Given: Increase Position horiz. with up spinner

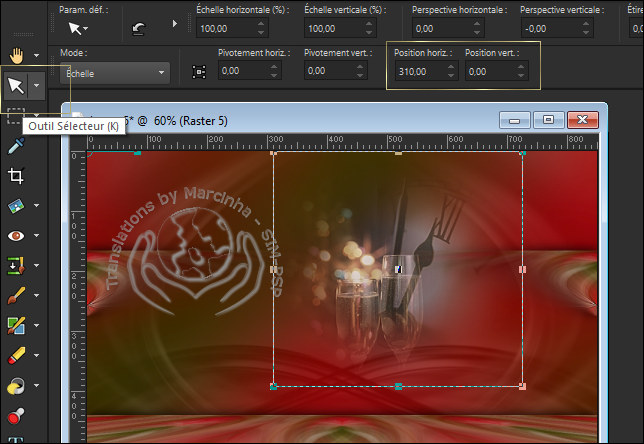Looking at the screenshot, I should (x=451, y=68).
